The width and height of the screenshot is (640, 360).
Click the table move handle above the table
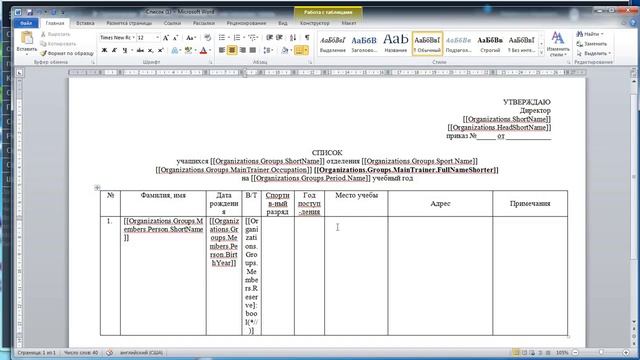click(97, 188)
